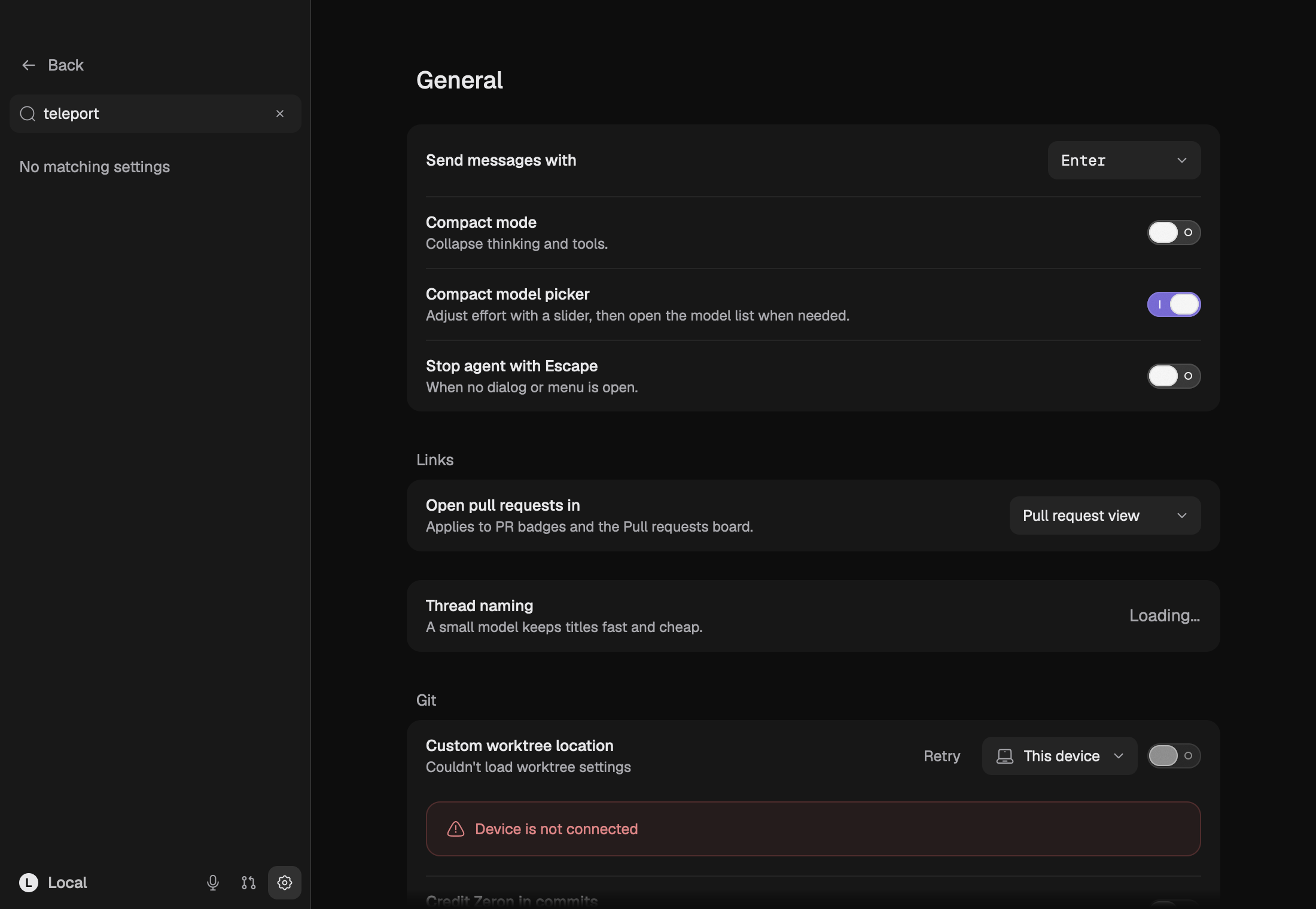1316x909 pixels.
Task: Click the Git section label
Action: tap(426, 700)
